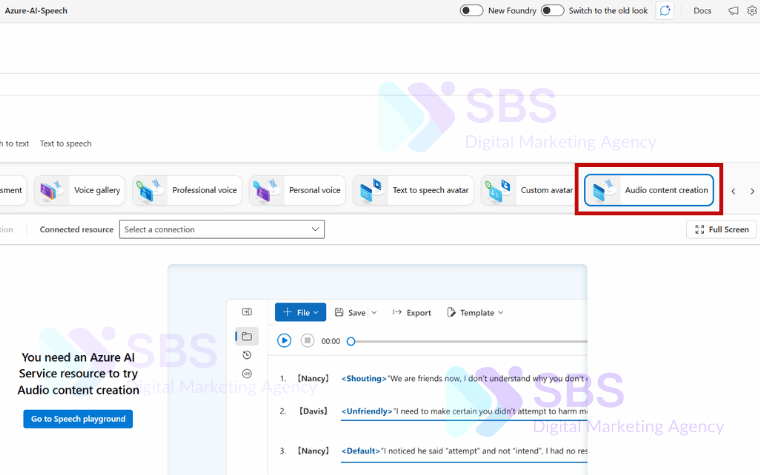Select the Professional voice card
Viewport: 760px width, 475px height.
pos(187,190)
